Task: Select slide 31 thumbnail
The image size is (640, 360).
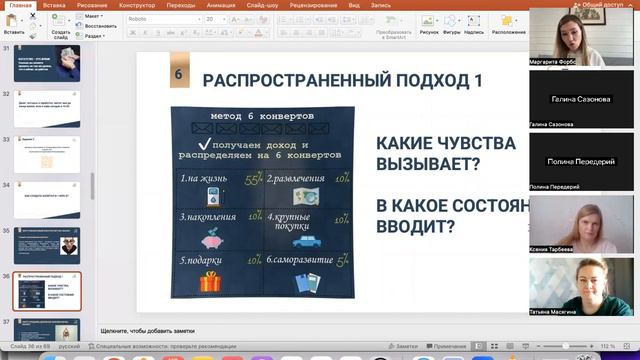Action: pyautogui.click(x=47, y=63)
